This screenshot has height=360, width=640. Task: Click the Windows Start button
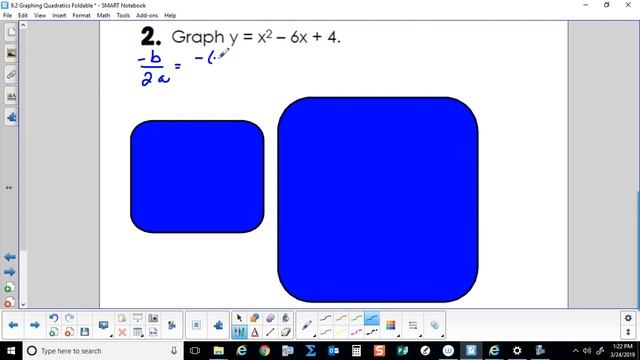pos(11,351)
